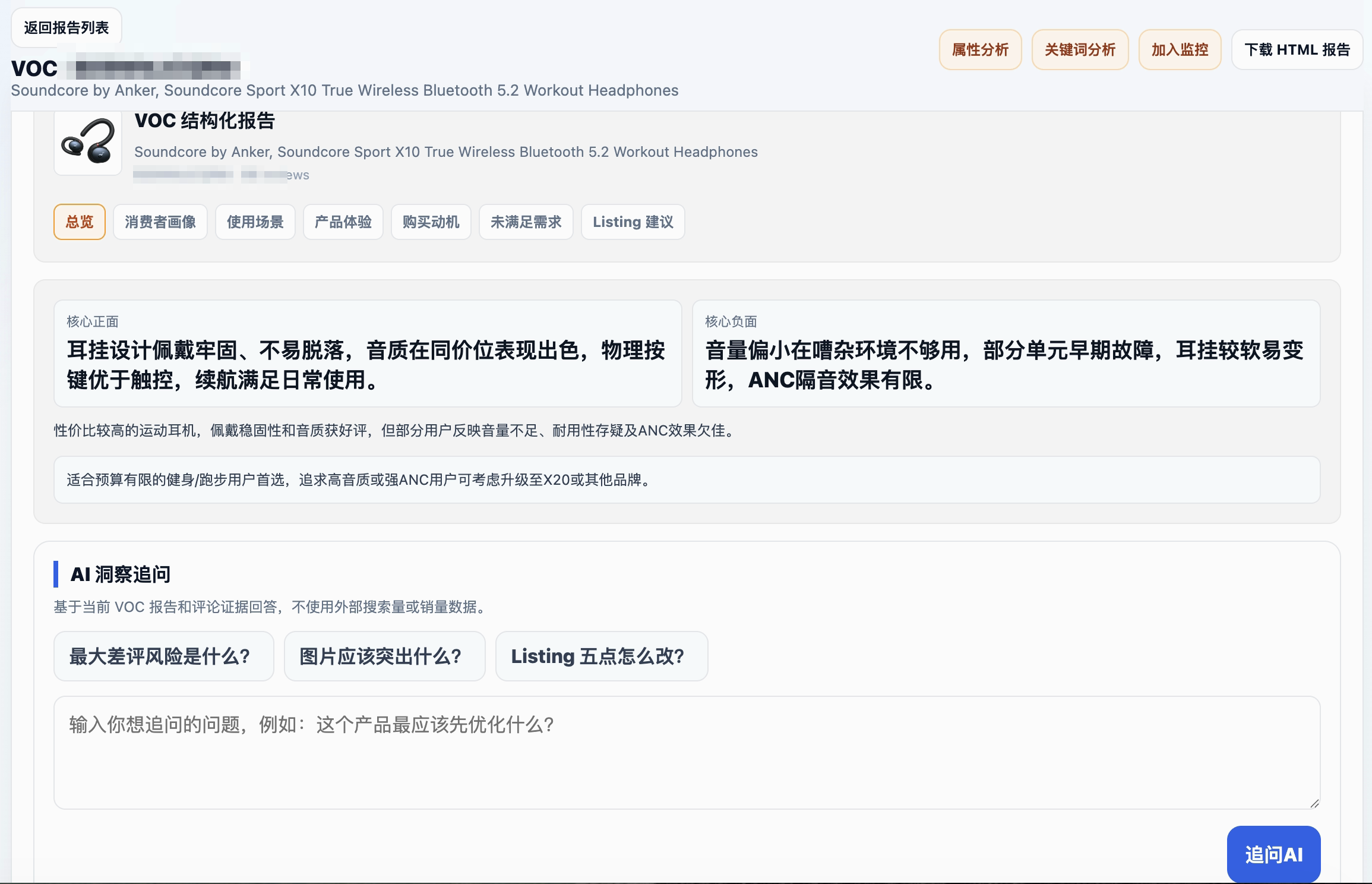The height and width of the screenshot is (884, 1372).
Task: Switch to 未满足需求 tab
Action: pos(526,222)
